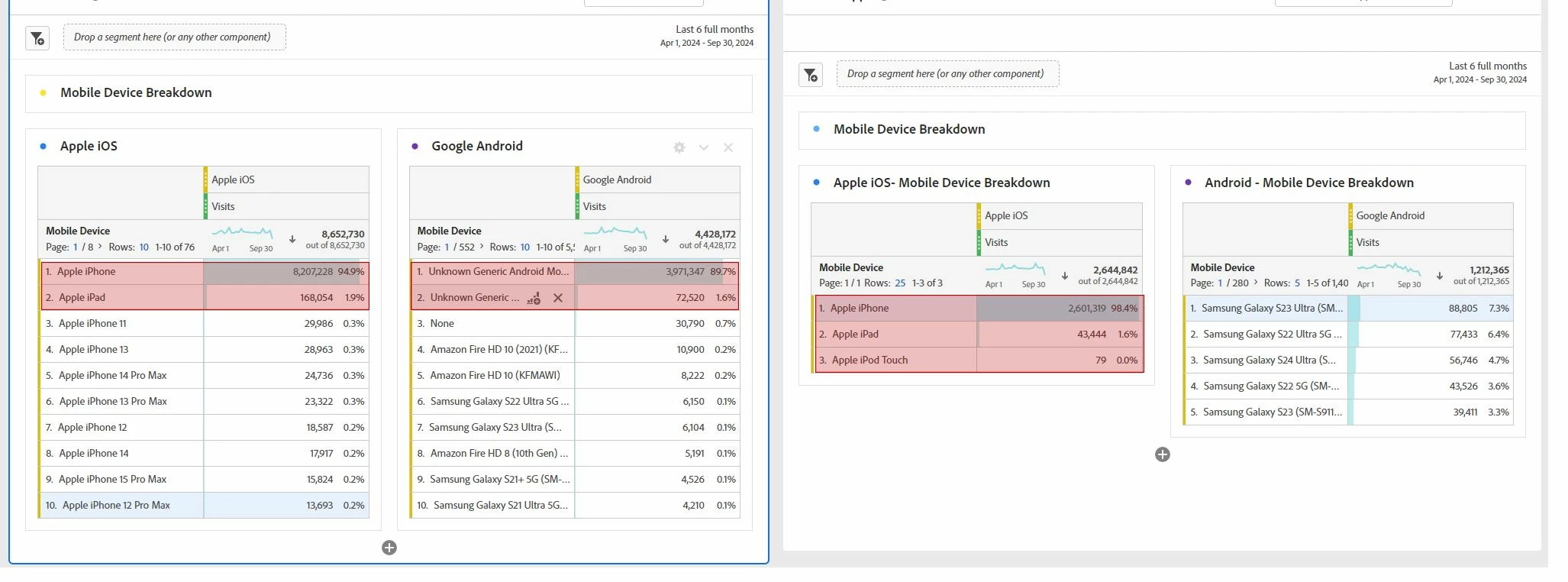Select Apple iPhone 11 row
The image size is (1568, 582).
click(204, 324)
